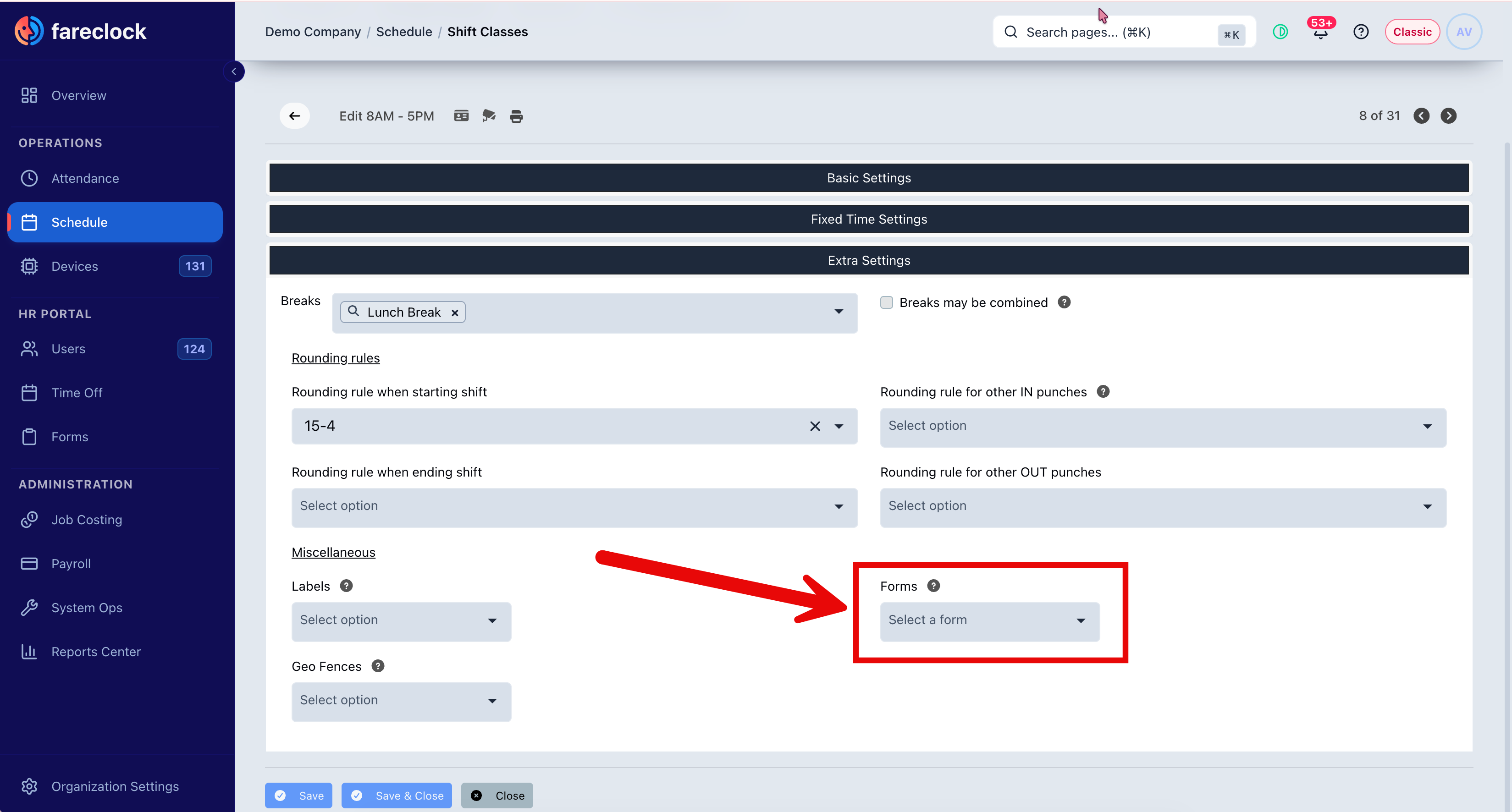Go to previous record with the left arrow
The image size is (1512, 812).
point(1421,115)
